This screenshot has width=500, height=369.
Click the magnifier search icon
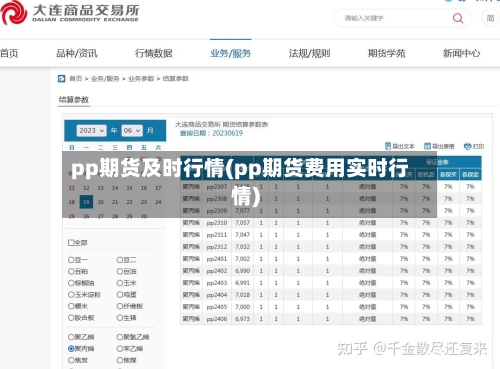coord(458,18)
